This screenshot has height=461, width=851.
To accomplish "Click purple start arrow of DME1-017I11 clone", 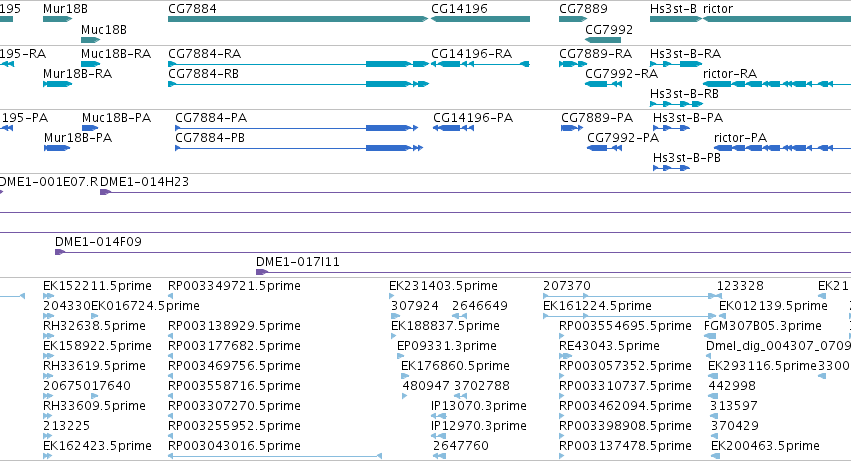I will click(262, 272).
